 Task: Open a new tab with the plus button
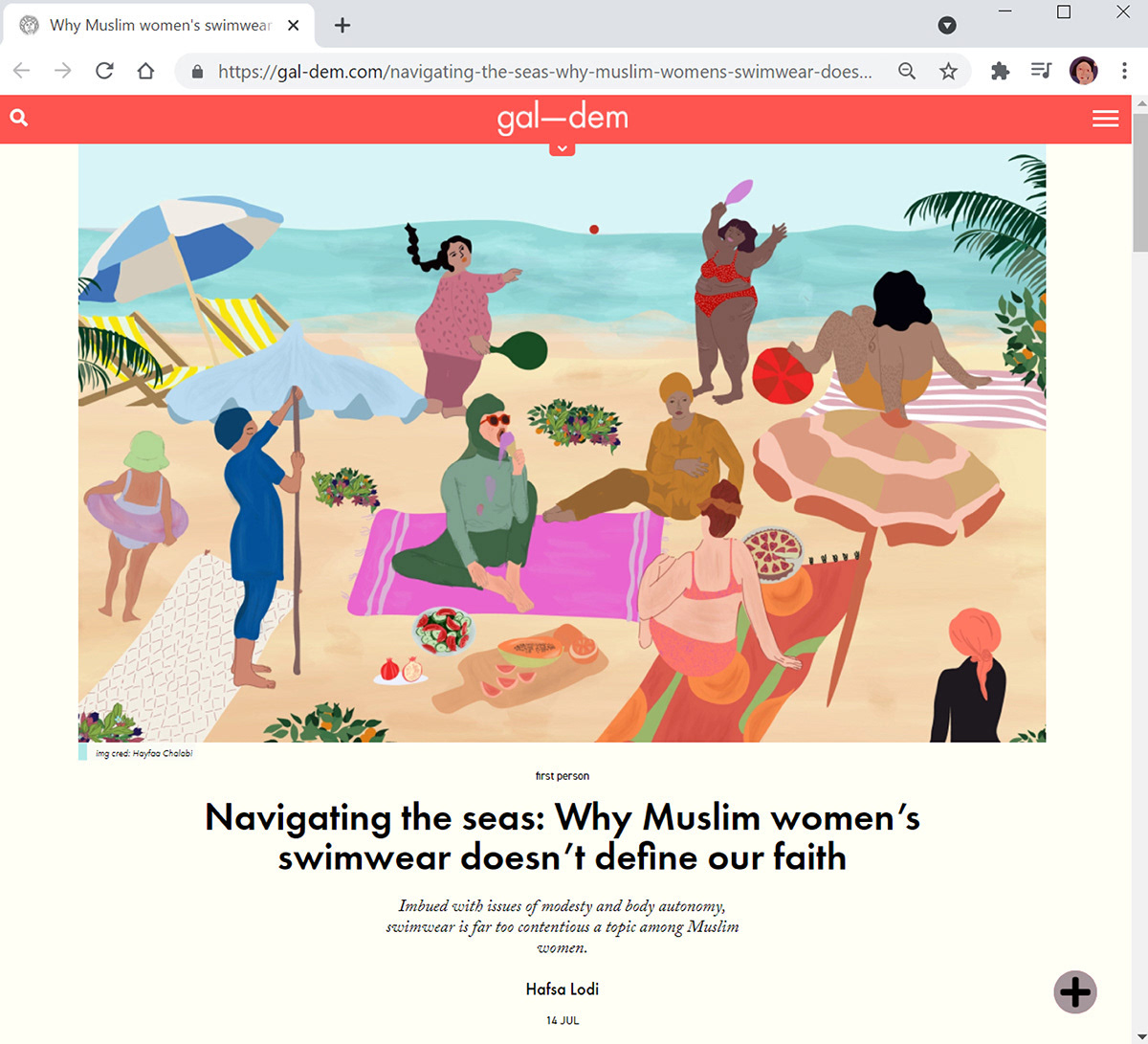[x=342, y=26]
